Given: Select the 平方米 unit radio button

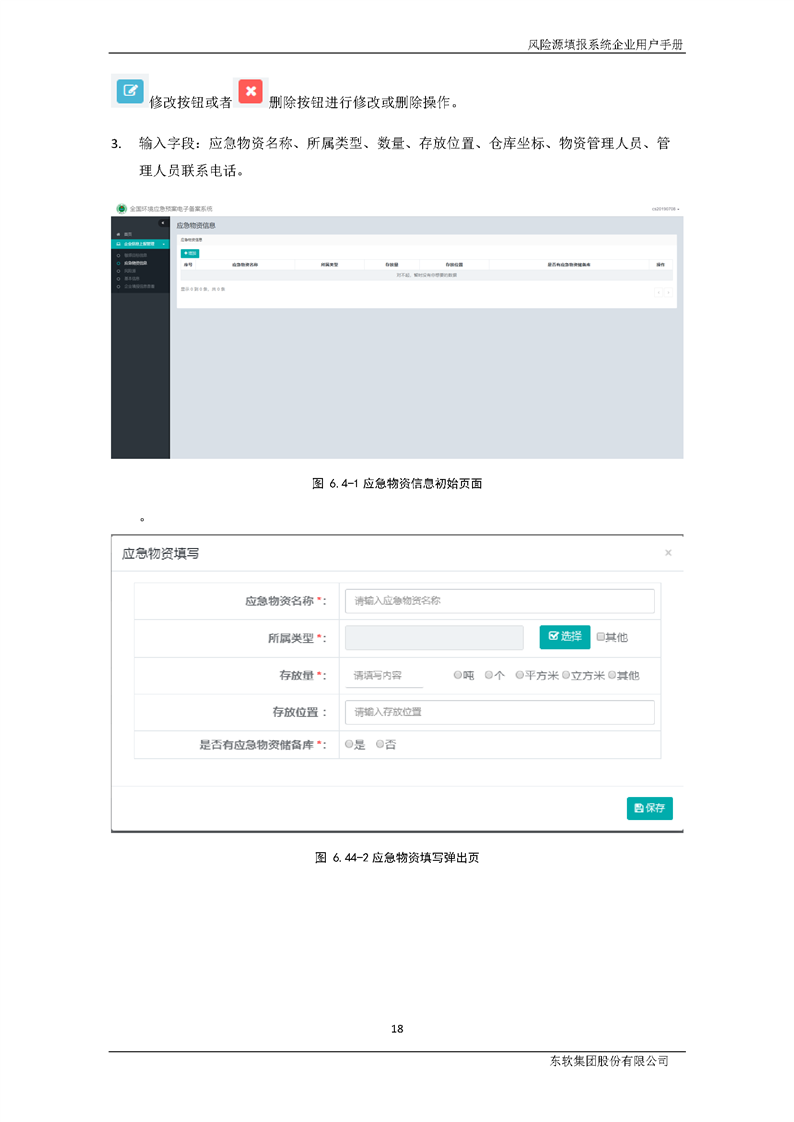Looking at the screenshot, I should tap(520, 675).
